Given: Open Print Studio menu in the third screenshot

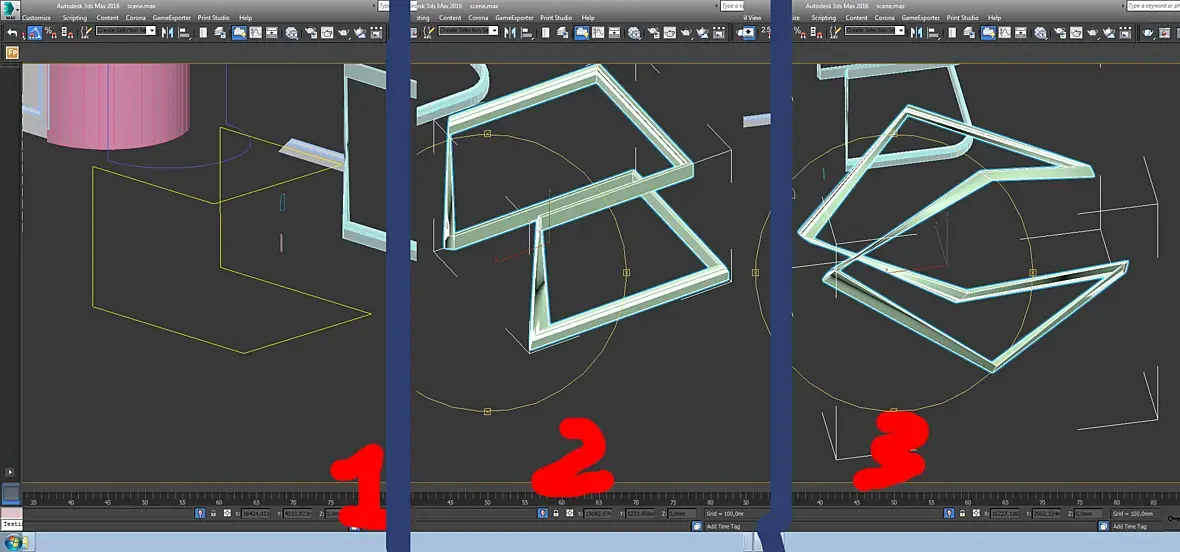Looking at the screenshot, I should pos(963,17).
